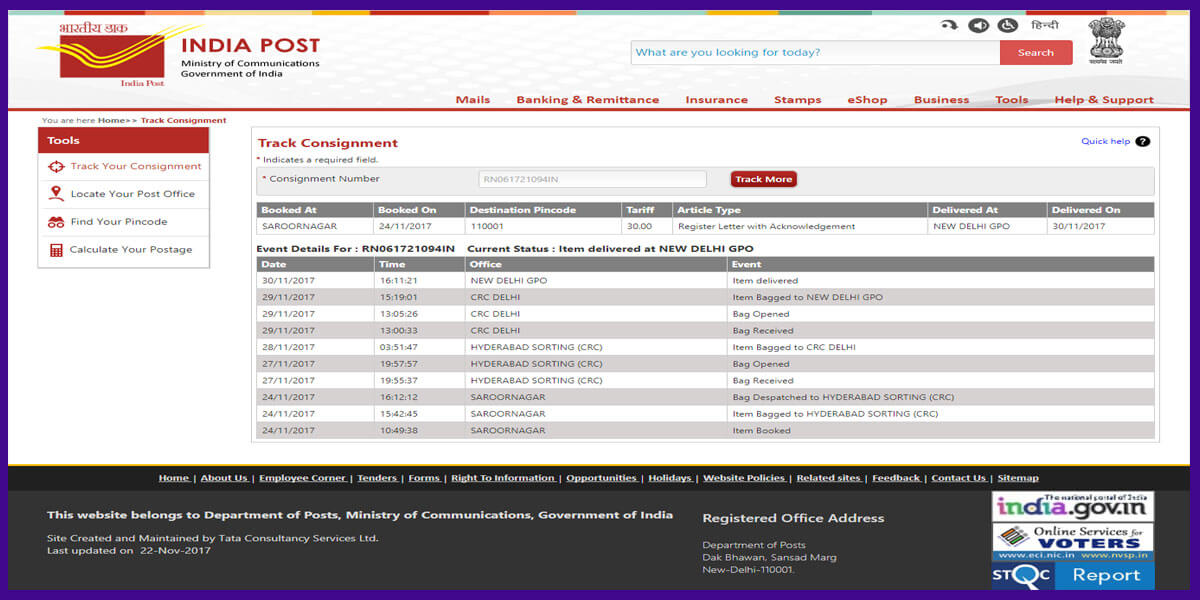1200x600 pixels.
Task: Click the Locate Your Post Office pin icon
Action: 56,194
